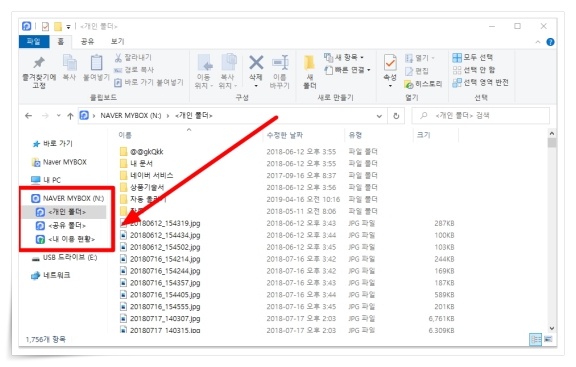Open the Easy access (빠른 연결) dropdown
Image resolution: width=576 pixels, height=367 pixels.
pos(347,69)
